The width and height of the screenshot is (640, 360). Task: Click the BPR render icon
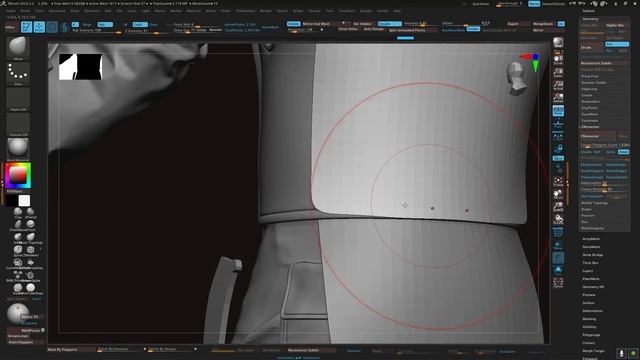click(558, 42)
